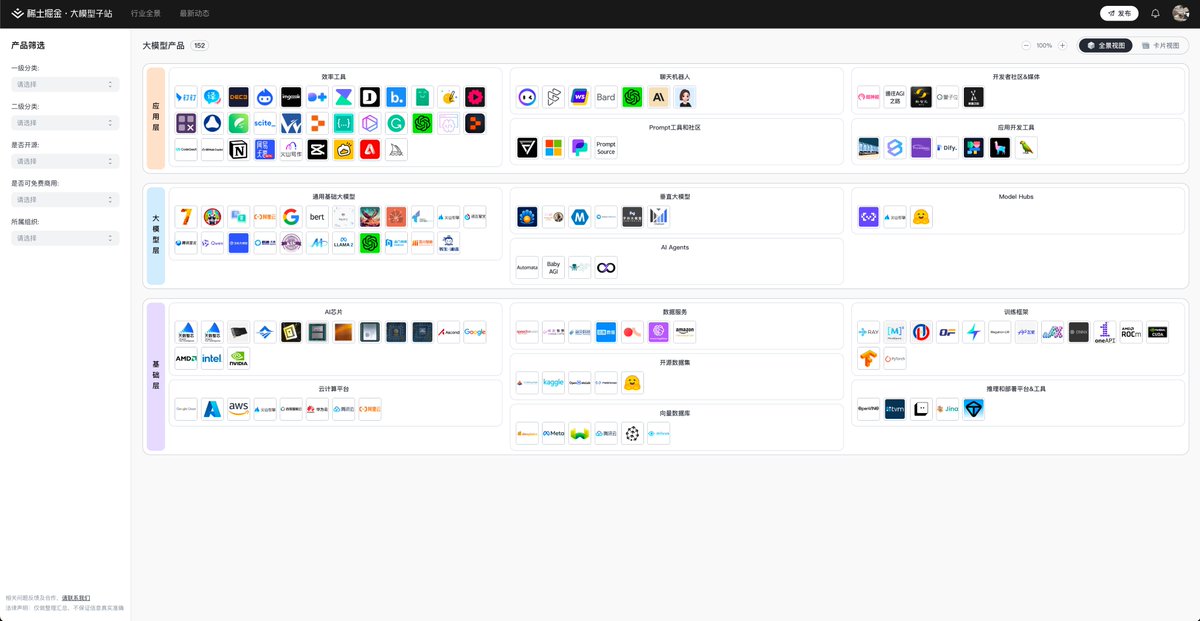This screenshot has height=621, width=1200.
Task: Click the 效率工具 category title
Action: 334,77
